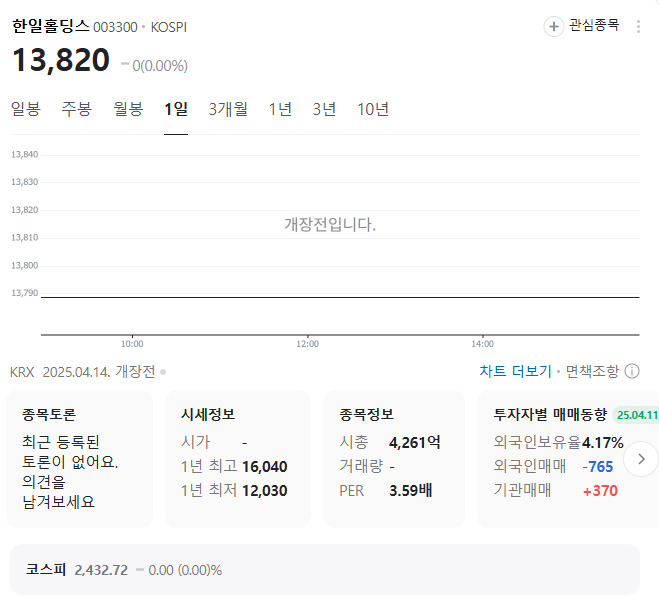Screen dimensions: 659x596
Task: Click the KRX 2025.04.14. 개장전 status text
Action: coord(83,372)
